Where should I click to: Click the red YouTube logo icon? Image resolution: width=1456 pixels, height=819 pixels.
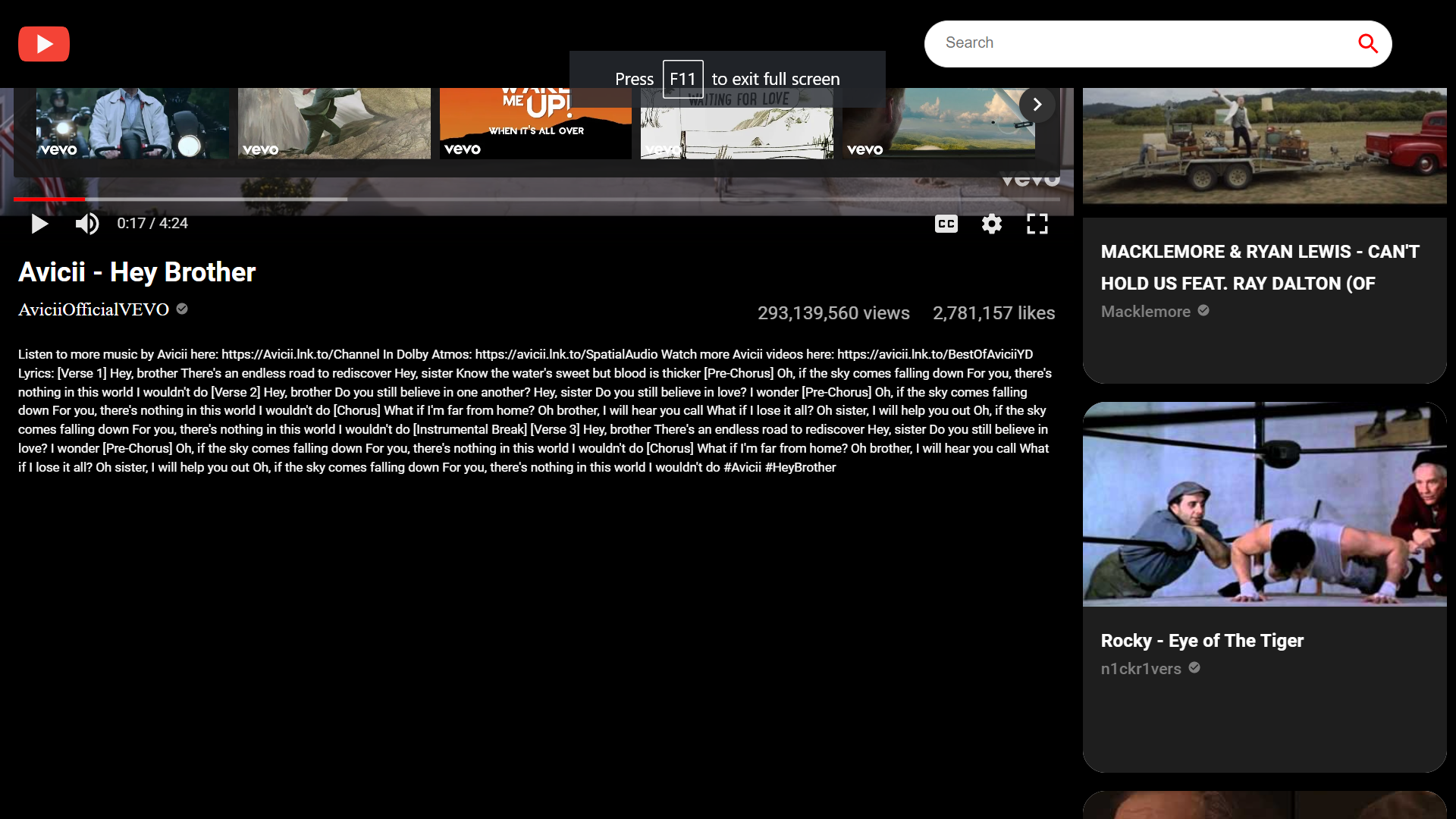pos(44,44)
